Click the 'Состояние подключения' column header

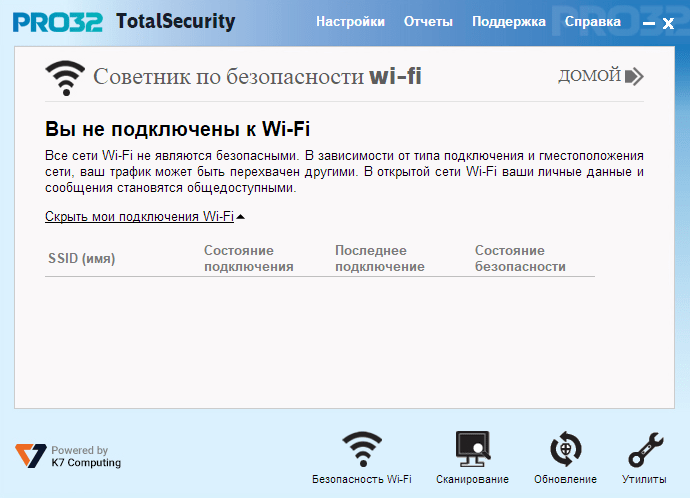[x=248, y=259]
